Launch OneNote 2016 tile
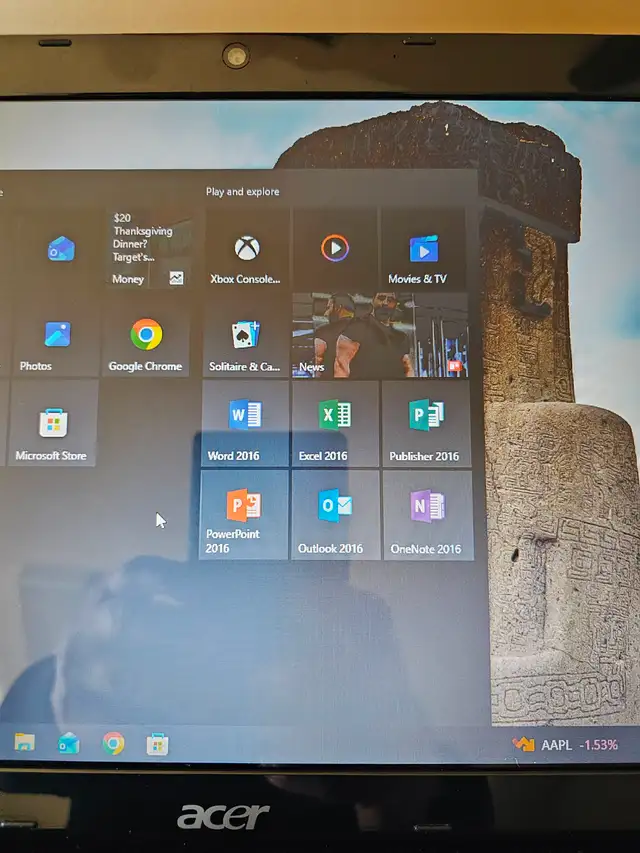Image resolution: width=640 pixels, height=853 pixels. pyautogui.click(x=427, y=515)
